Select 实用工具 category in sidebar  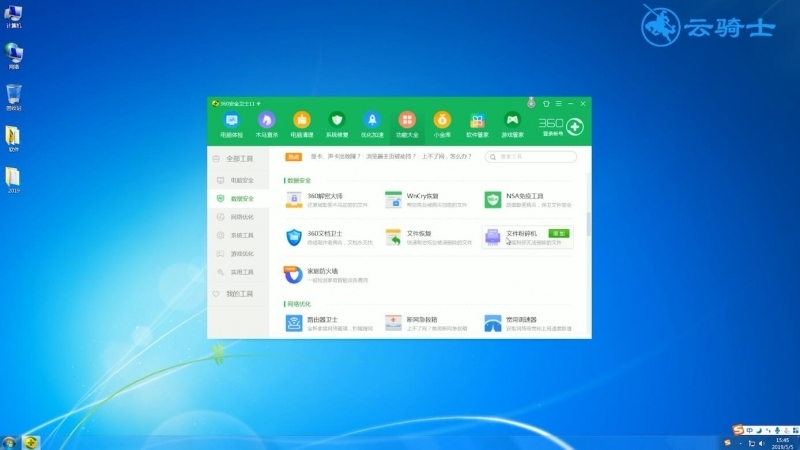[x=238, y=272]
